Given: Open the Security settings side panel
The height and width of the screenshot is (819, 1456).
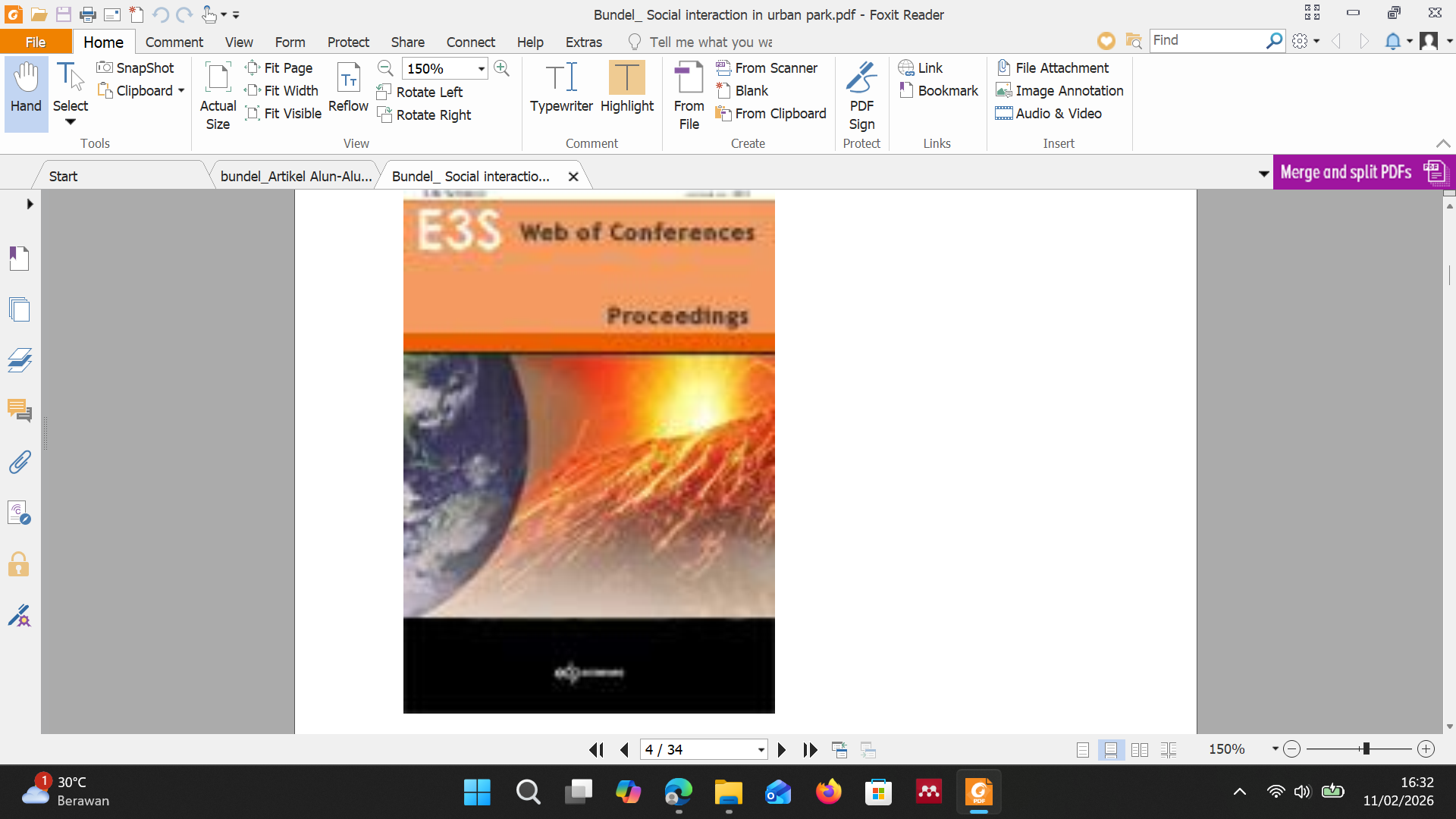Looking at the screenshot, I should 20,565.
